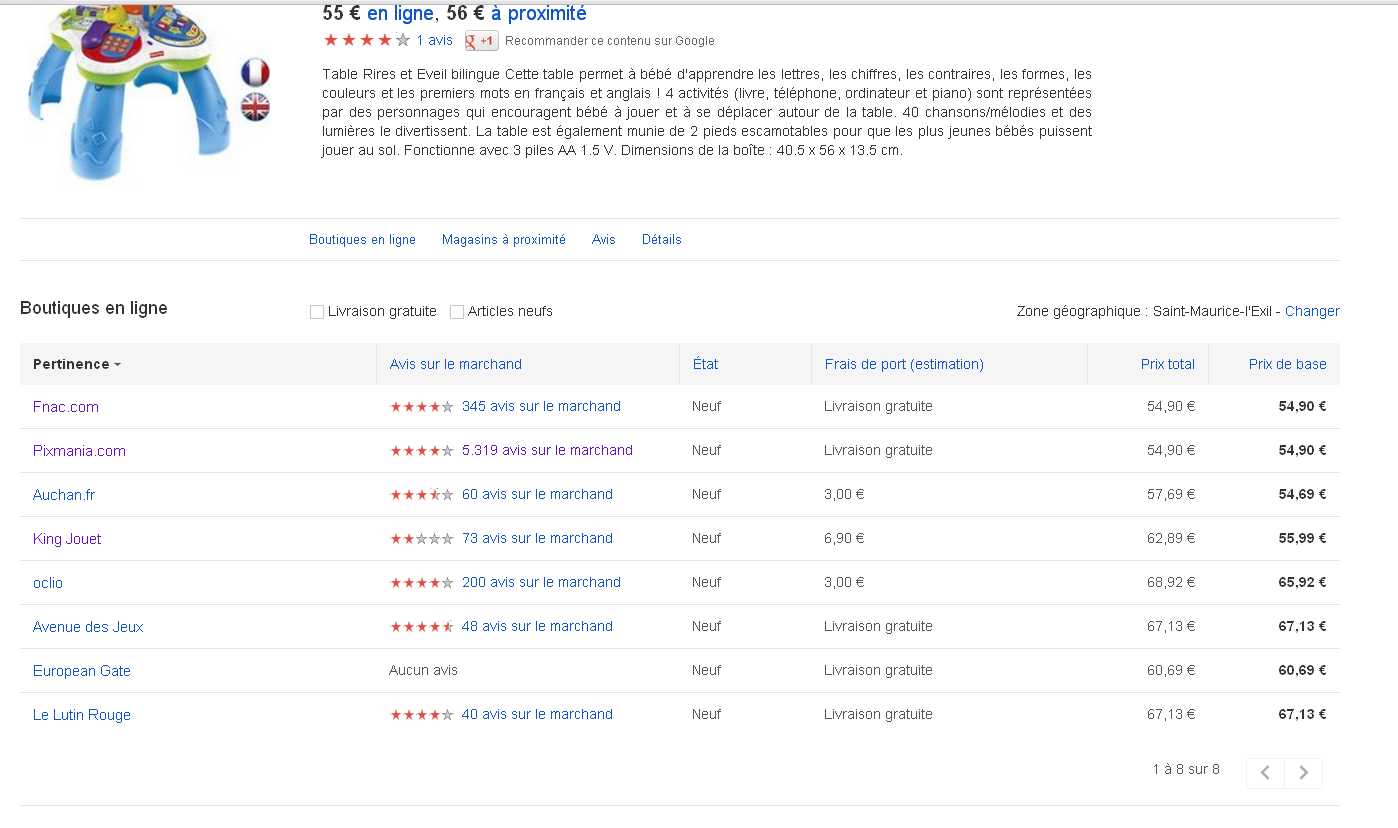Go to previous results page arrow

tap(1265, 773)
